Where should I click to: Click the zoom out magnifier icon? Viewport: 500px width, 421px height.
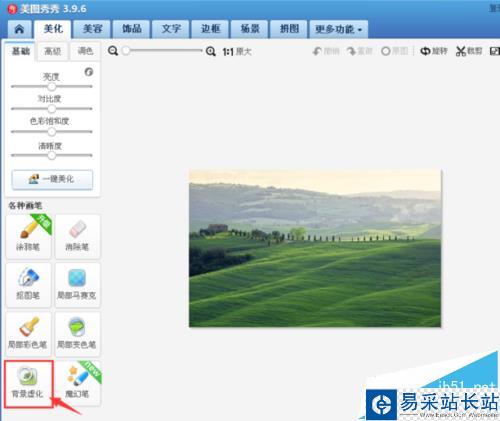pos(113,51)
